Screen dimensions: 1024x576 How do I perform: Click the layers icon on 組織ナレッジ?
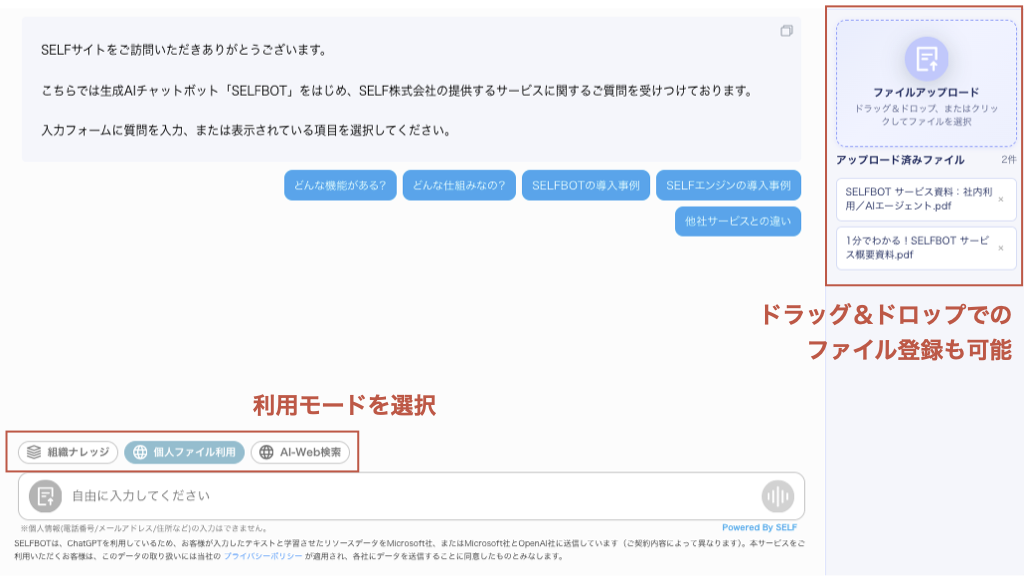[34, 452]
